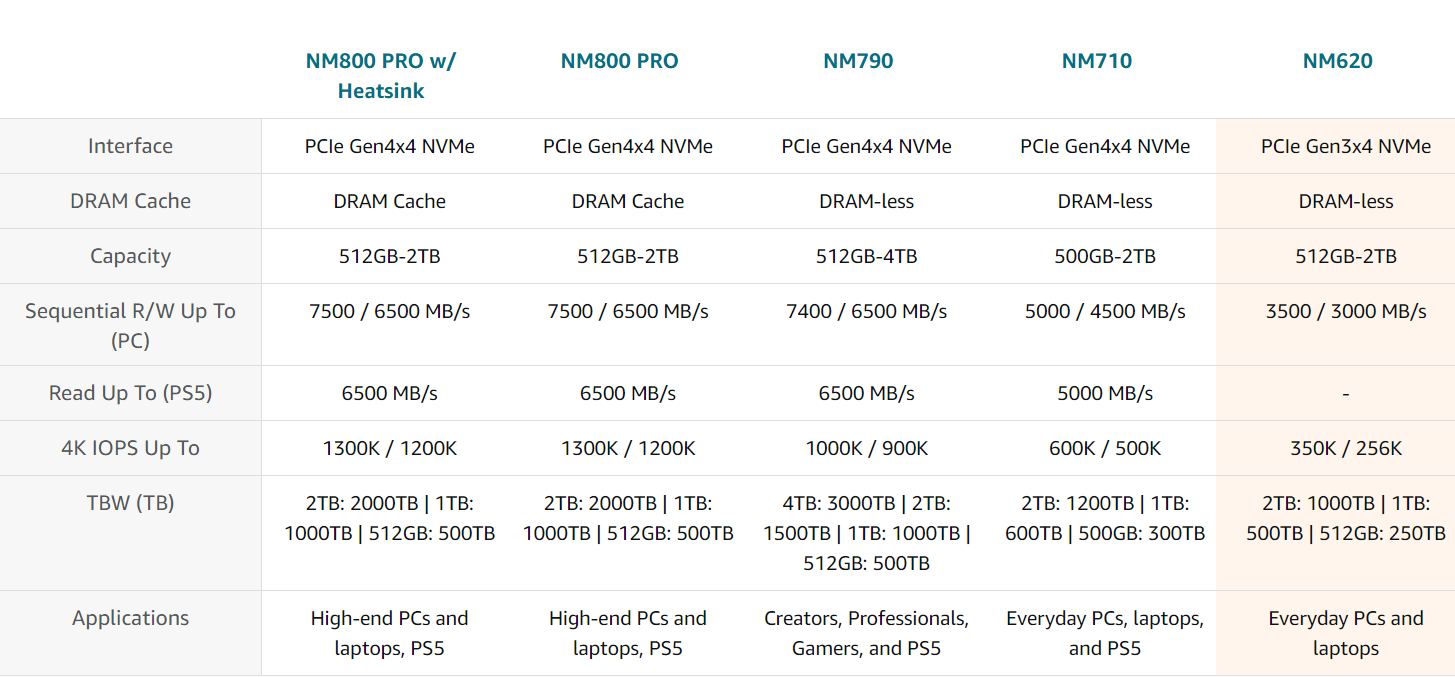1455x677 pixels.
Task: Open the NM800 PRO w/ Heatsink product link
Action: 380,75
